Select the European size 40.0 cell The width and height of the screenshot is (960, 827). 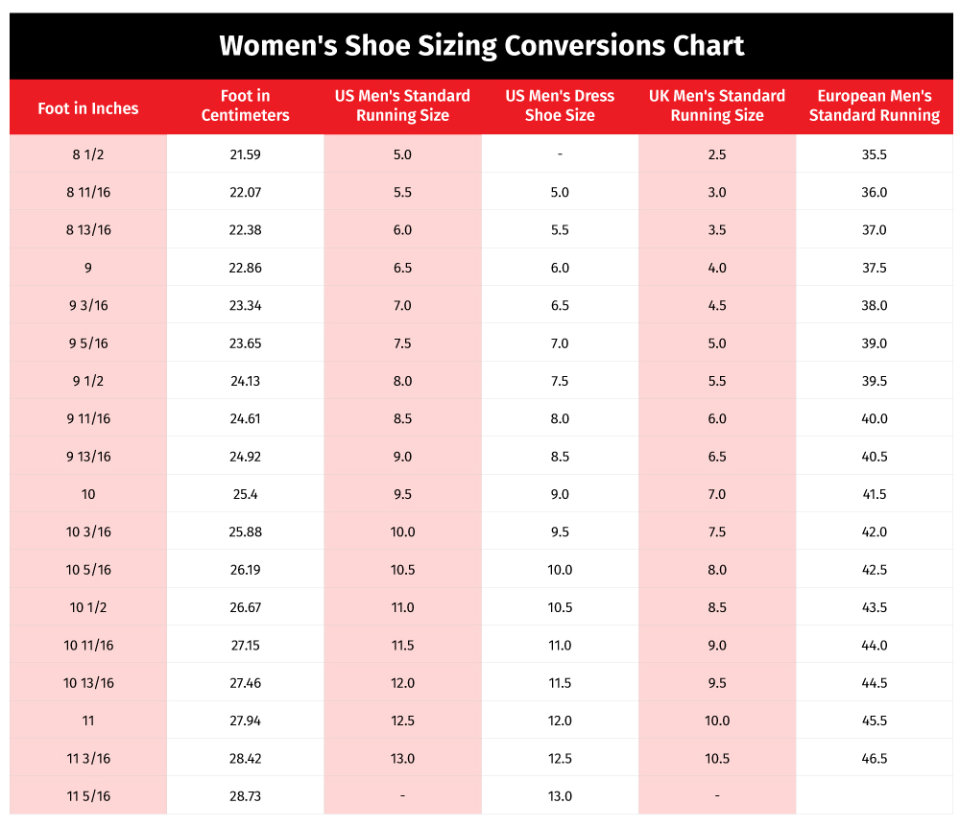[x=874, y=419]
